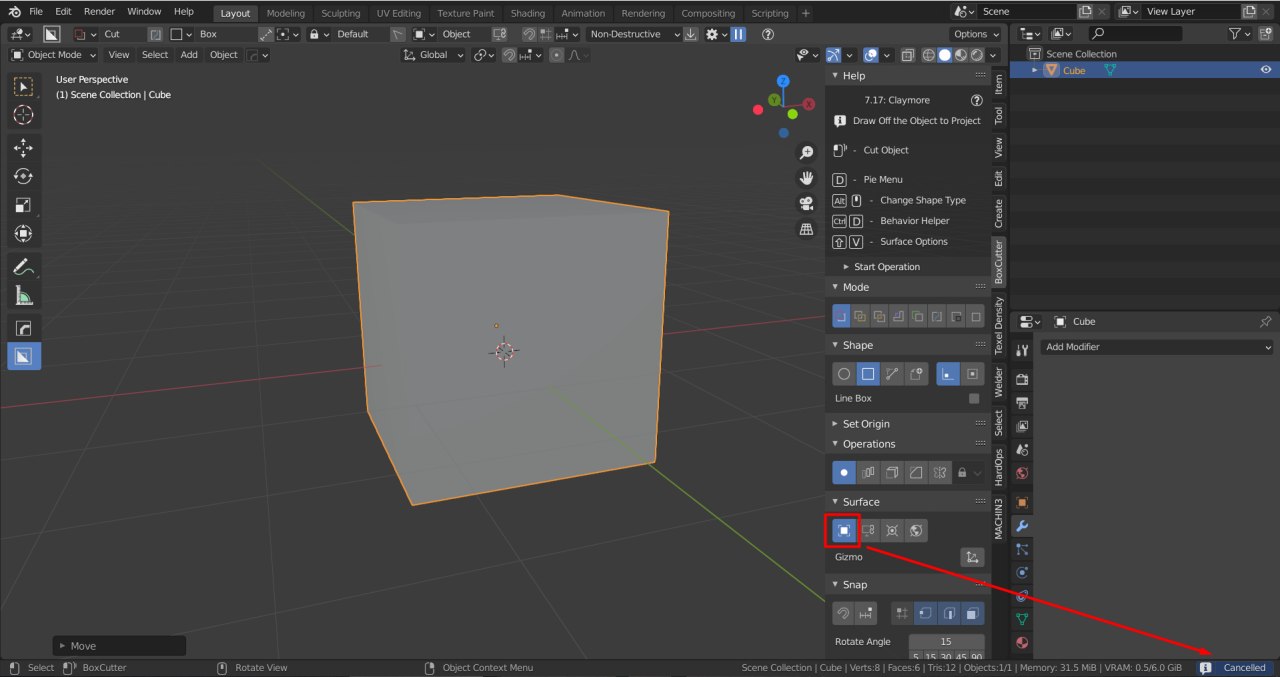Viewport: 1280px width, 677px height.
Task: Open outliner filter funnel dropdown
Action: (x=1240, y=34)
